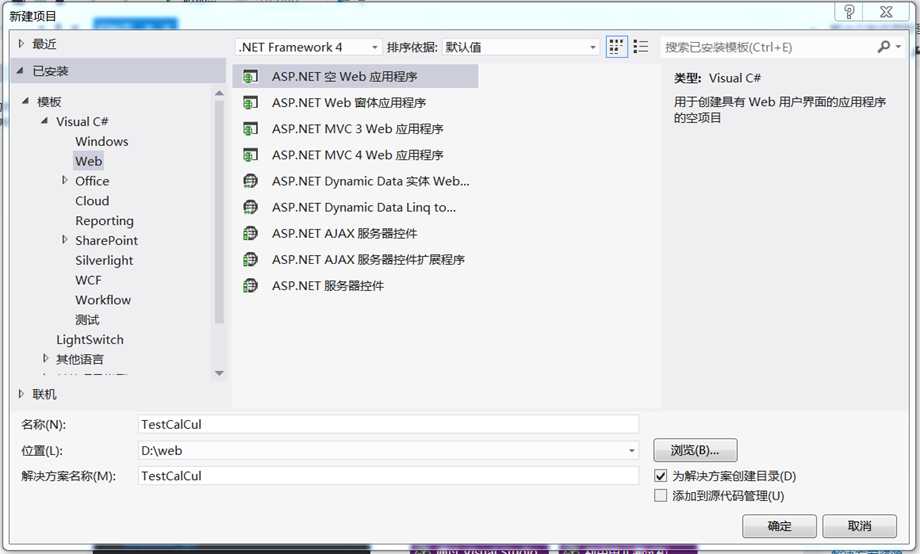Click the template tree vertical scrollbar
Viewport: 920px width, 554px height.
(219, 211)
